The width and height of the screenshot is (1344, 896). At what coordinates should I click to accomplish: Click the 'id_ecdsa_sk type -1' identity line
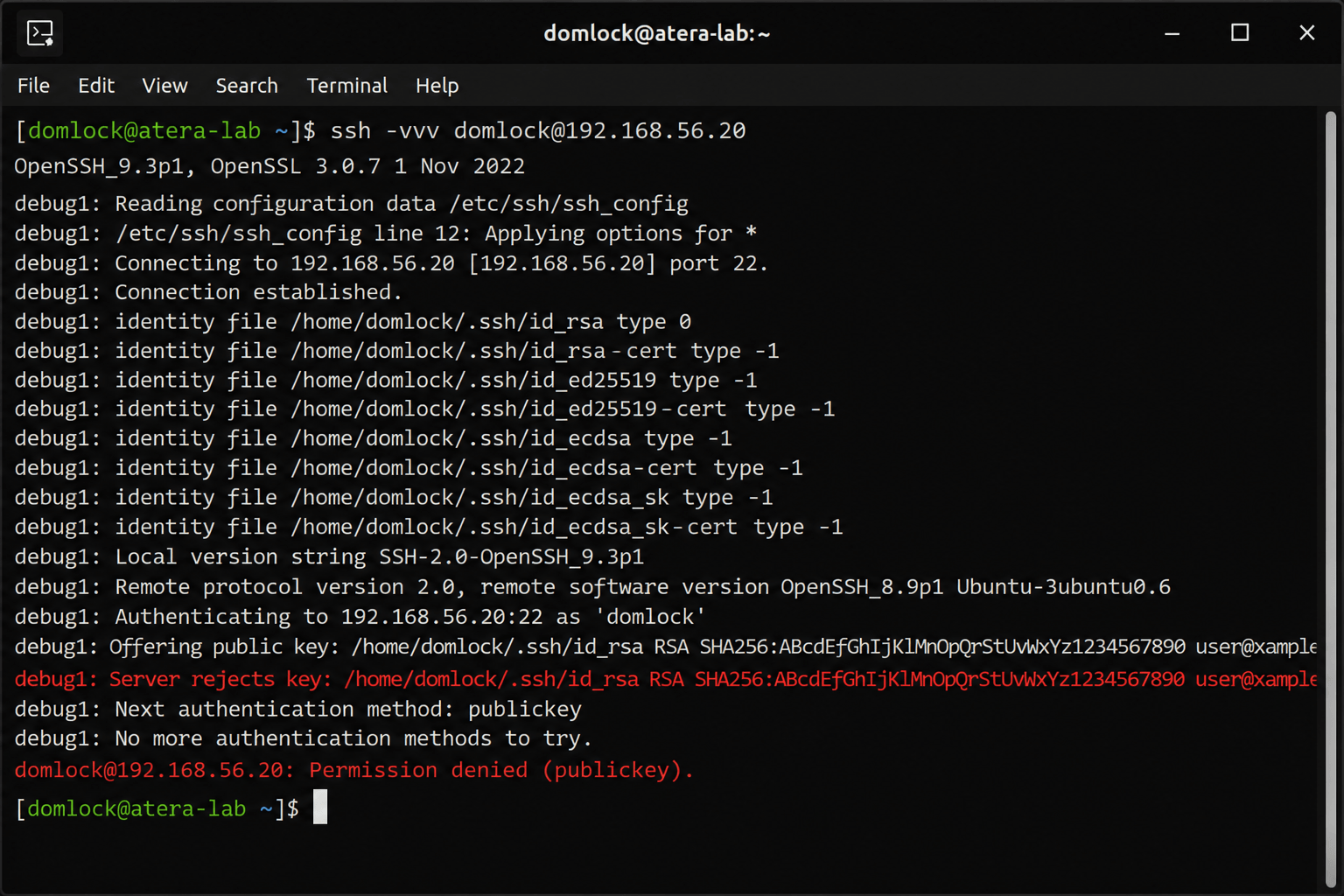coord(394,498)
